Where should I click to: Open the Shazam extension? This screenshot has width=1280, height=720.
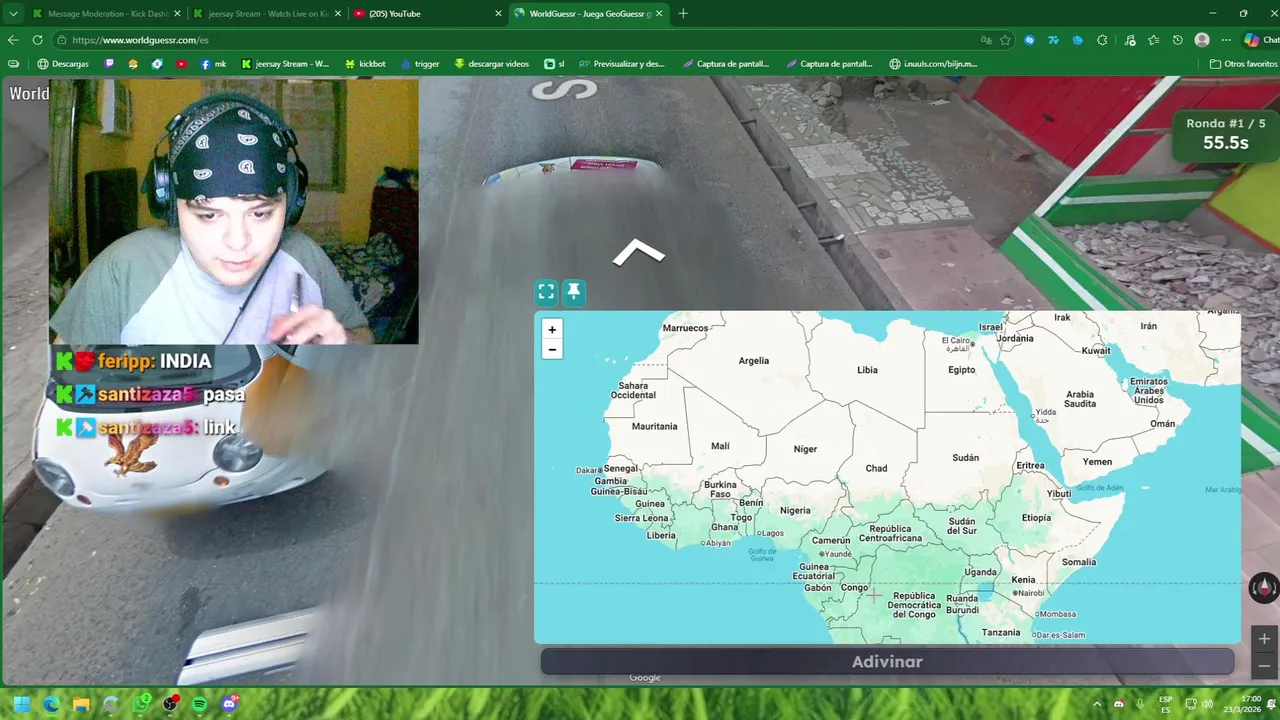[1030, 40]
